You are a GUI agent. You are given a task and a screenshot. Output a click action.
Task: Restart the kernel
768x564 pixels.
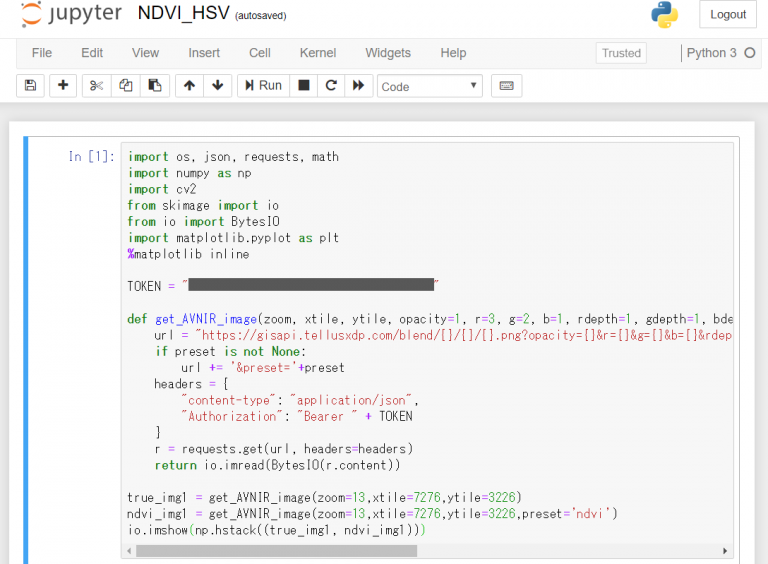click(331, 86)
